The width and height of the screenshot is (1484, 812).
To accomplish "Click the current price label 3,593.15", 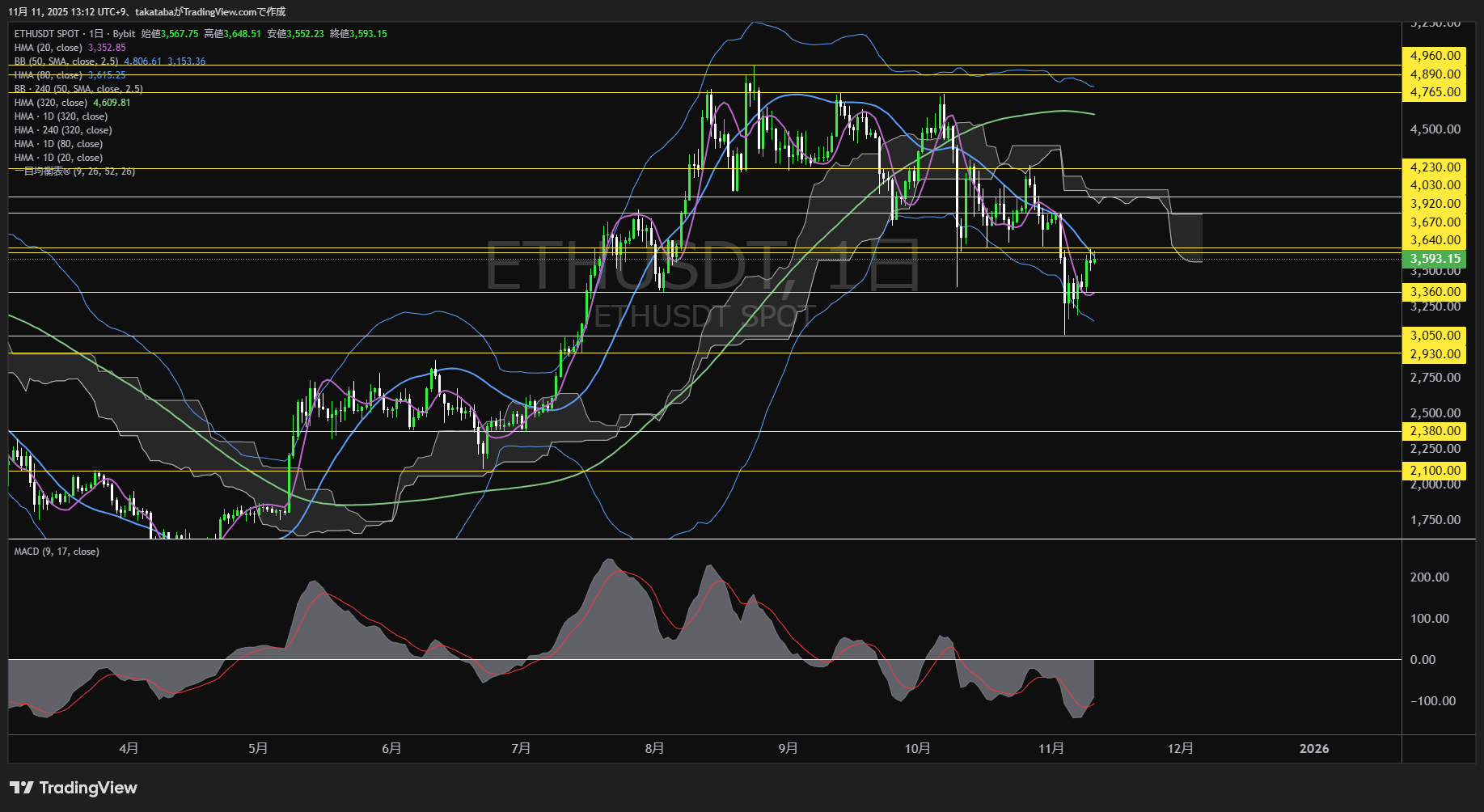I will tap(1435, 258).
